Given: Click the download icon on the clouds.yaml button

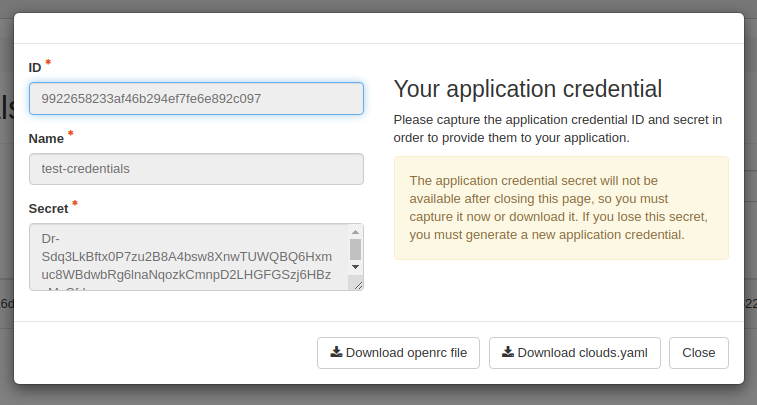Looking at the screenshot, I should [x=508, y=352].
